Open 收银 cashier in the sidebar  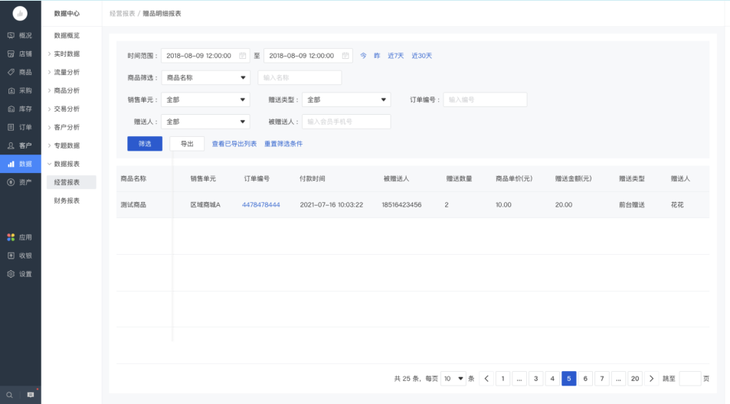click(20, 256)
